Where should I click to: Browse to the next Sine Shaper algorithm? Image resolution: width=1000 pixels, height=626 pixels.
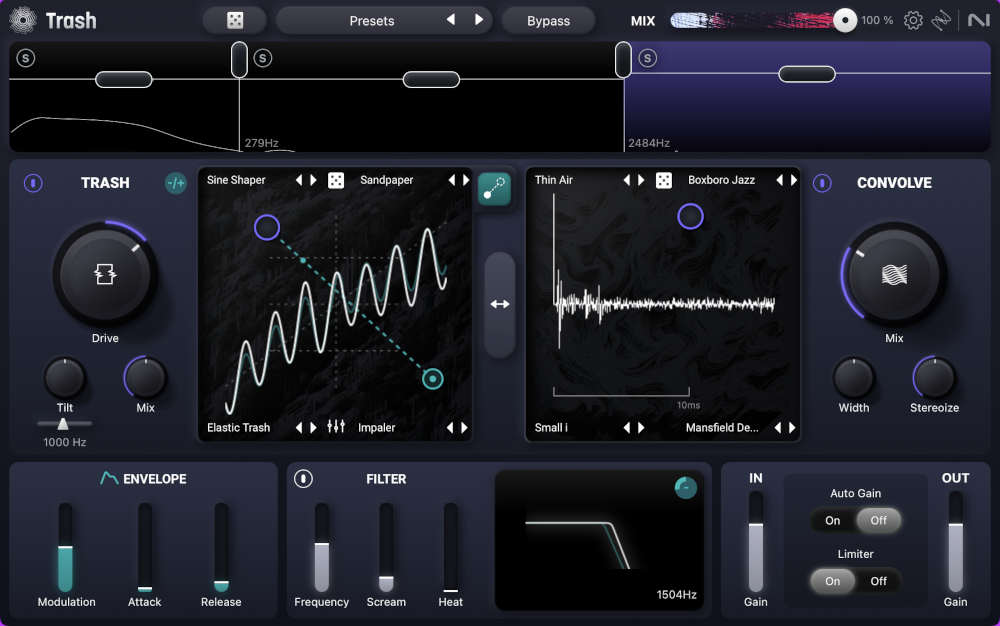pyautogui.click(x=311, y=180)
